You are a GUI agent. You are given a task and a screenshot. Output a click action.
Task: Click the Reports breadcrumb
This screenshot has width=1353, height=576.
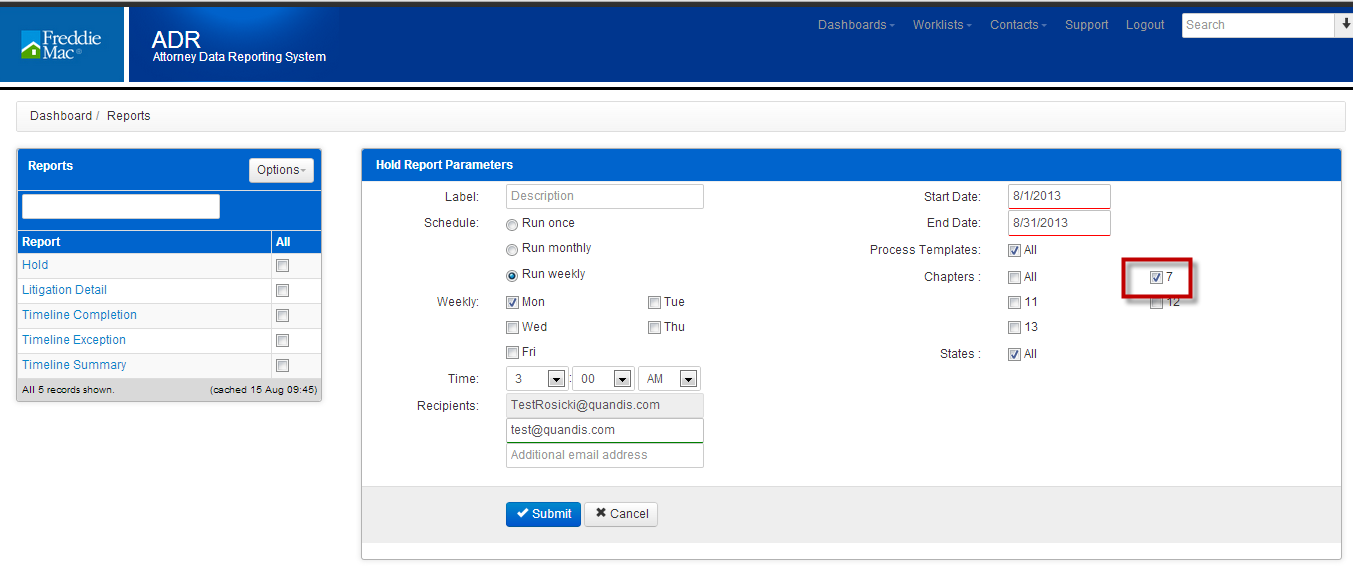coord(129,116)
